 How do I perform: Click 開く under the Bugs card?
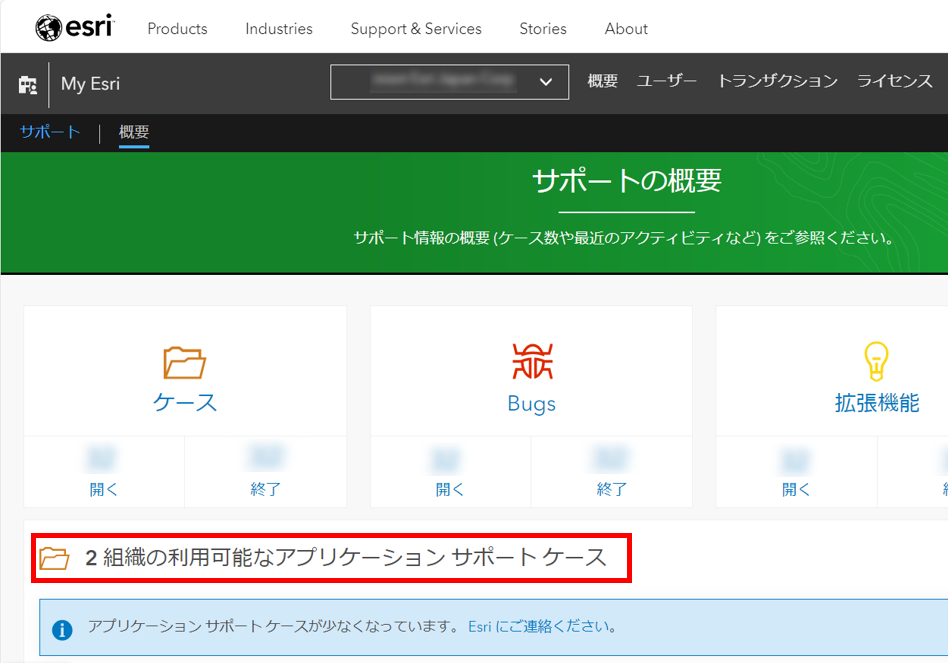point(449,489)
